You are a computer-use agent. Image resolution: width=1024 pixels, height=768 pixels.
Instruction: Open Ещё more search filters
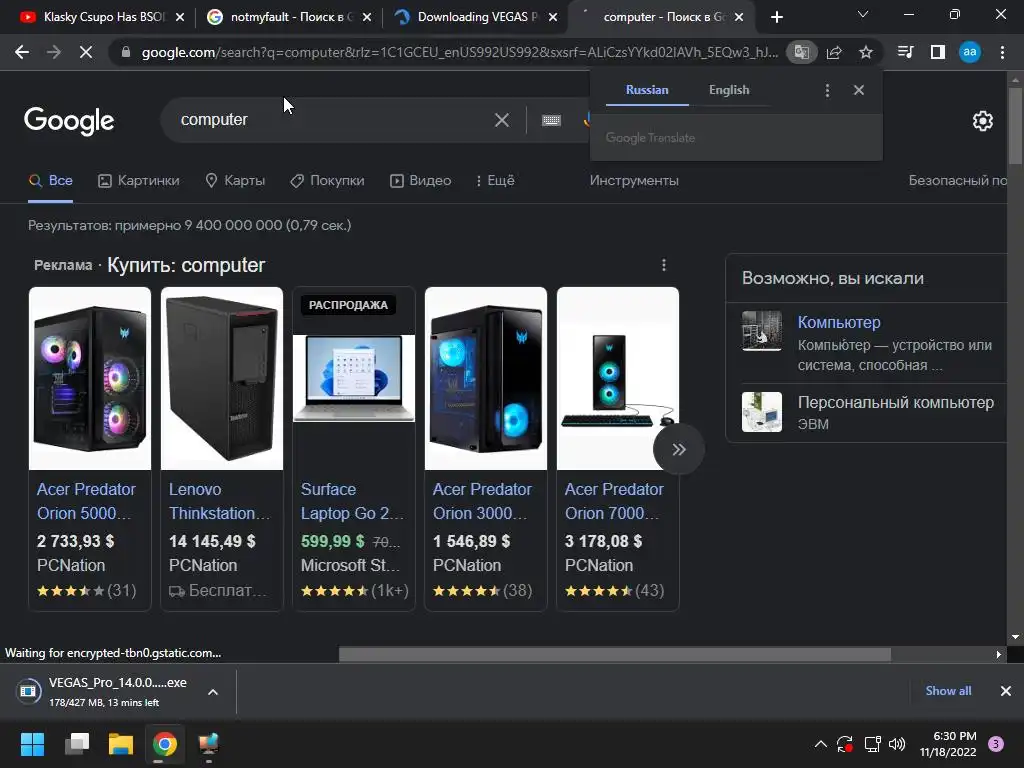pyautogui.click(x=495, y=181)
